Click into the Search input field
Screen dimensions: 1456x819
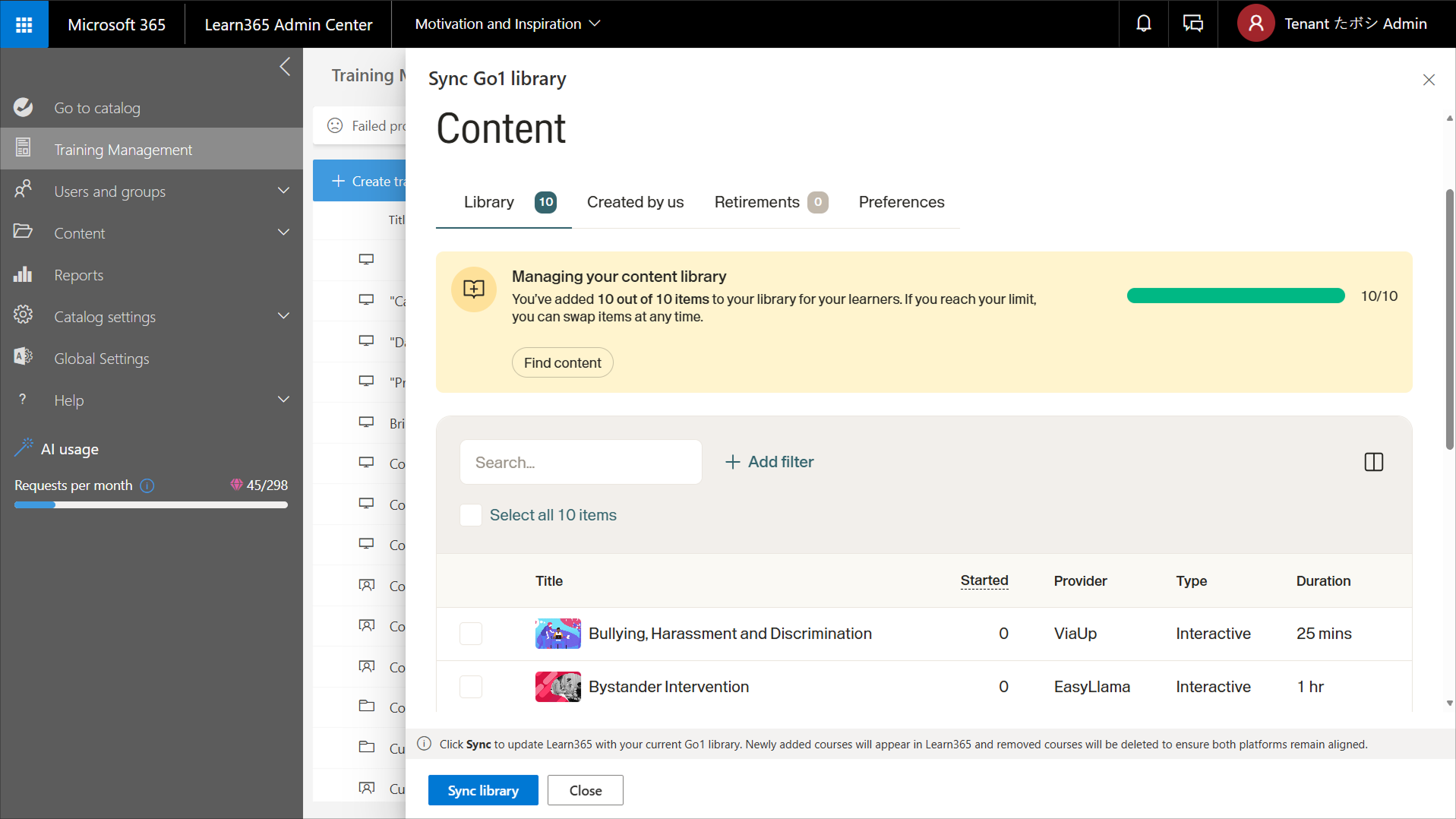coord(580,462)
